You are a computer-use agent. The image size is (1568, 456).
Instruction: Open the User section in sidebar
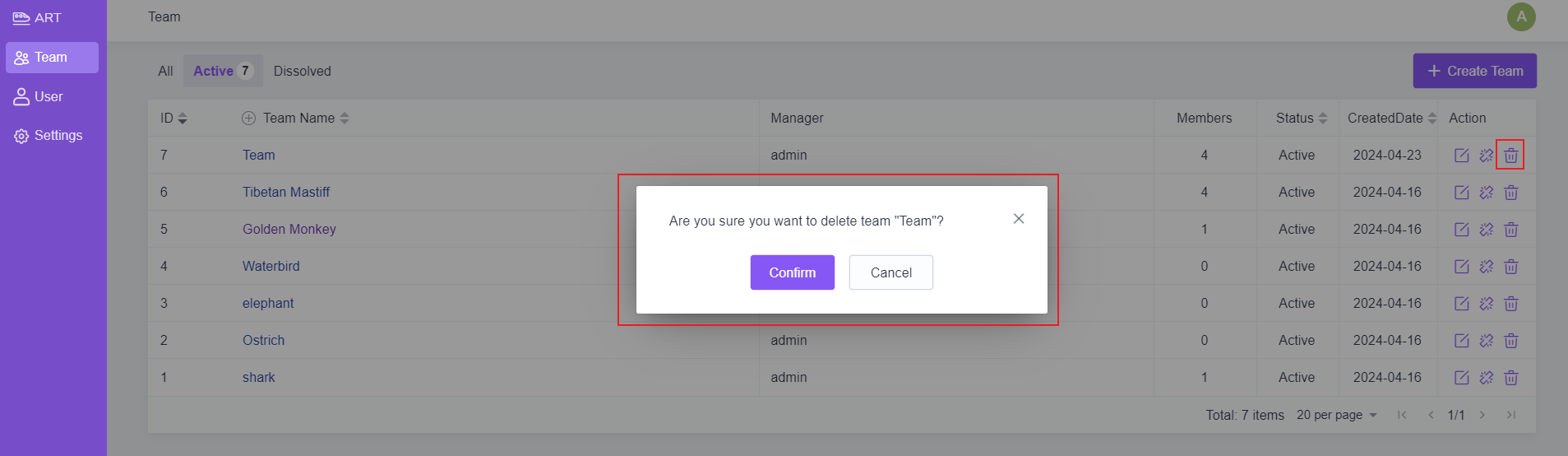52,97
